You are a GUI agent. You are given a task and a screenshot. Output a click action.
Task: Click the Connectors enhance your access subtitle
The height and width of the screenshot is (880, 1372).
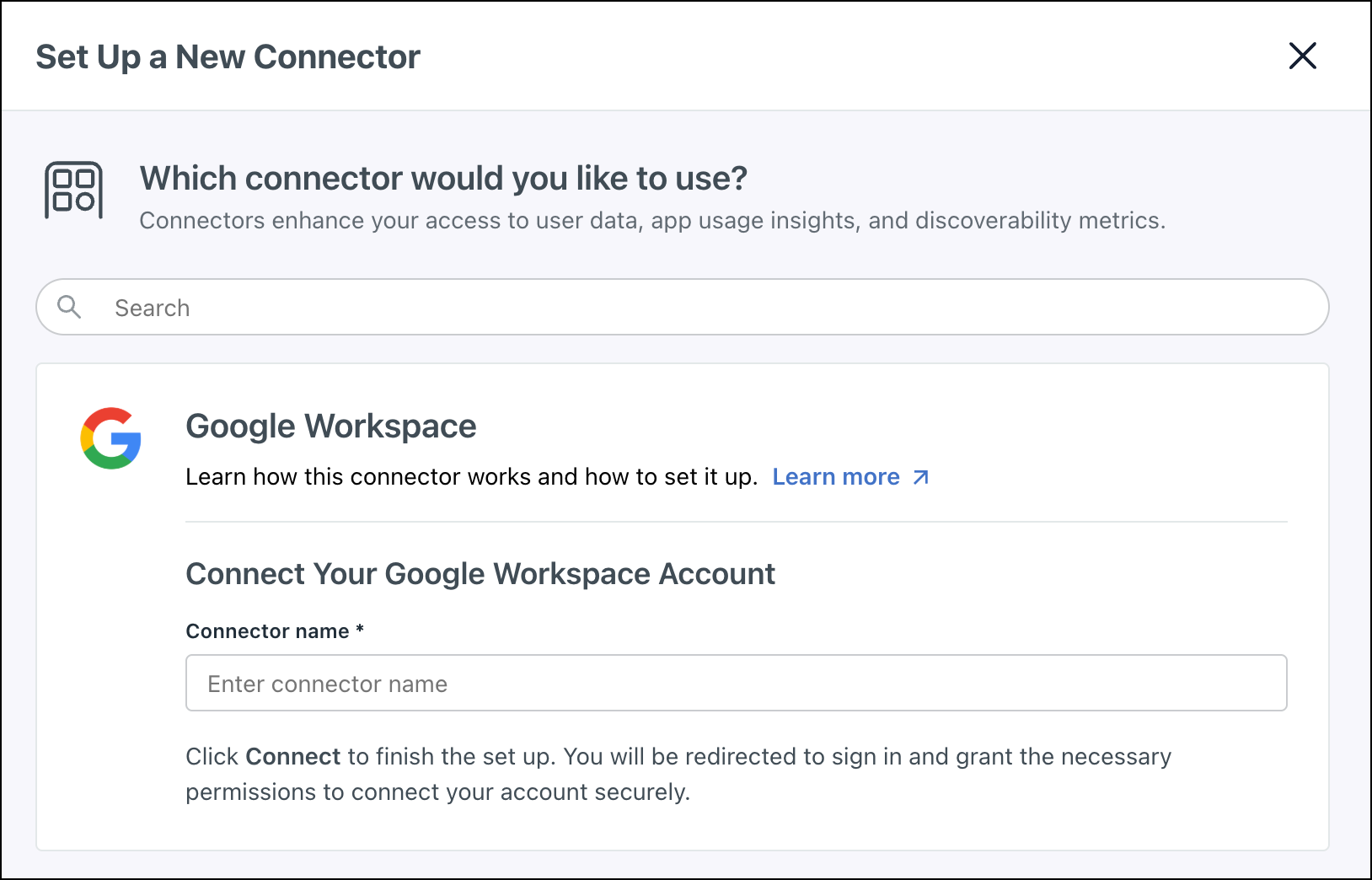point(651,221)
